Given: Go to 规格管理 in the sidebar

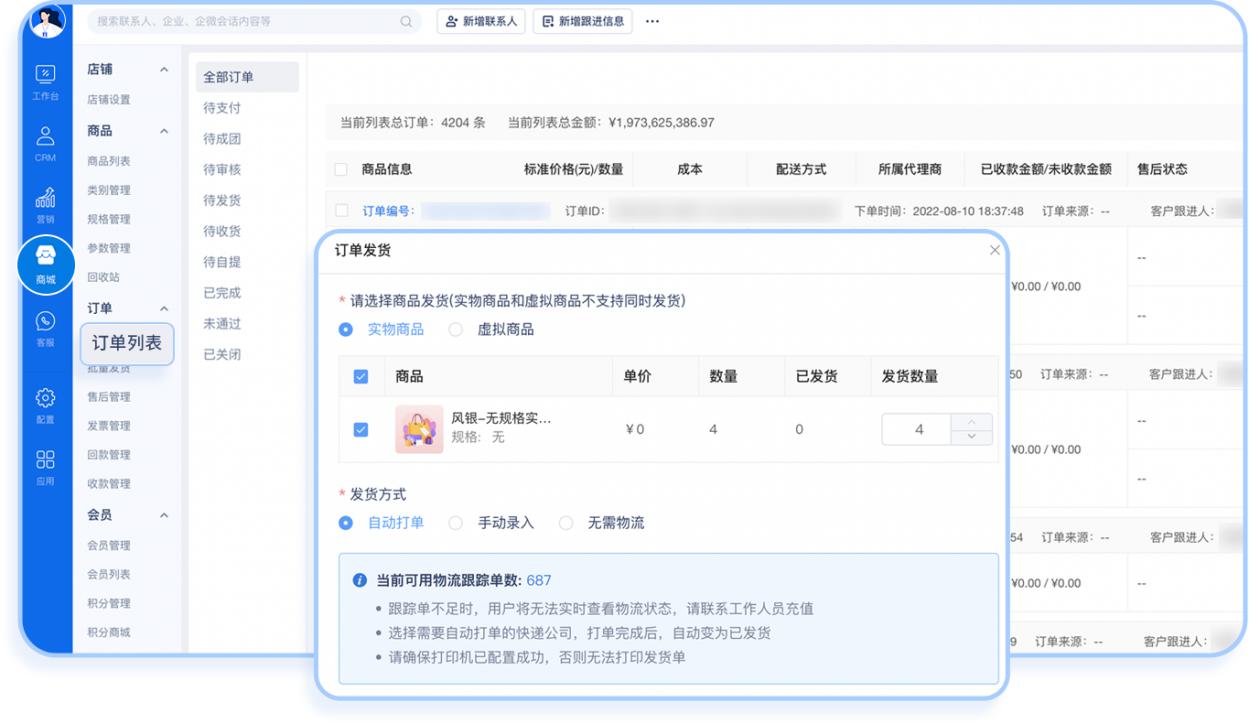Looking at the screenshot, I should [109, 219].
